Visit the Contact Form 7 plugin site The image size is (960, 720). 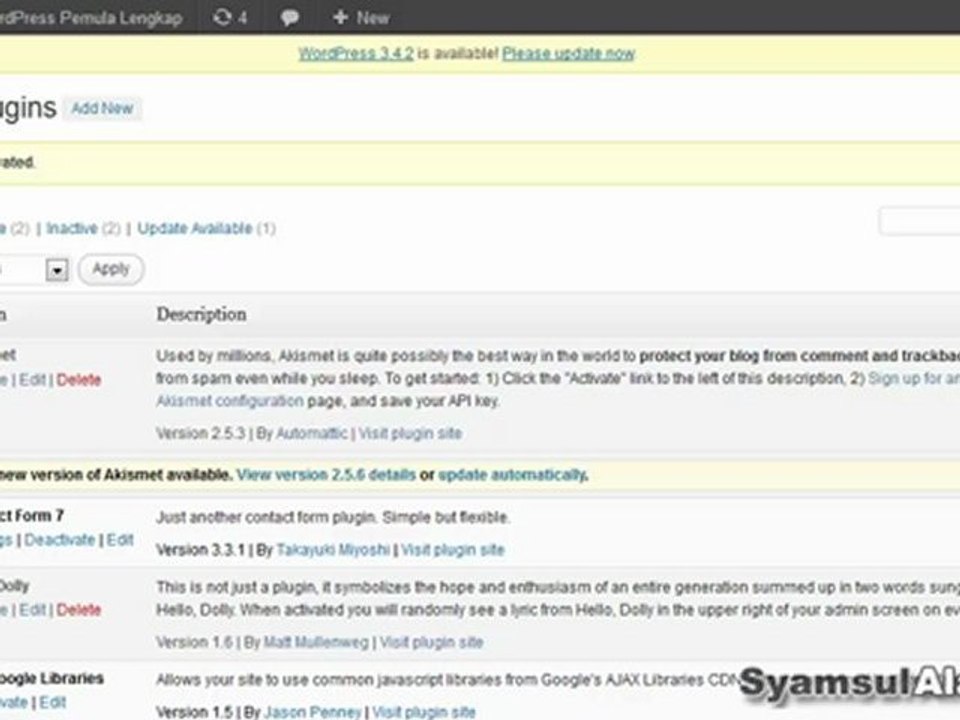452,550
